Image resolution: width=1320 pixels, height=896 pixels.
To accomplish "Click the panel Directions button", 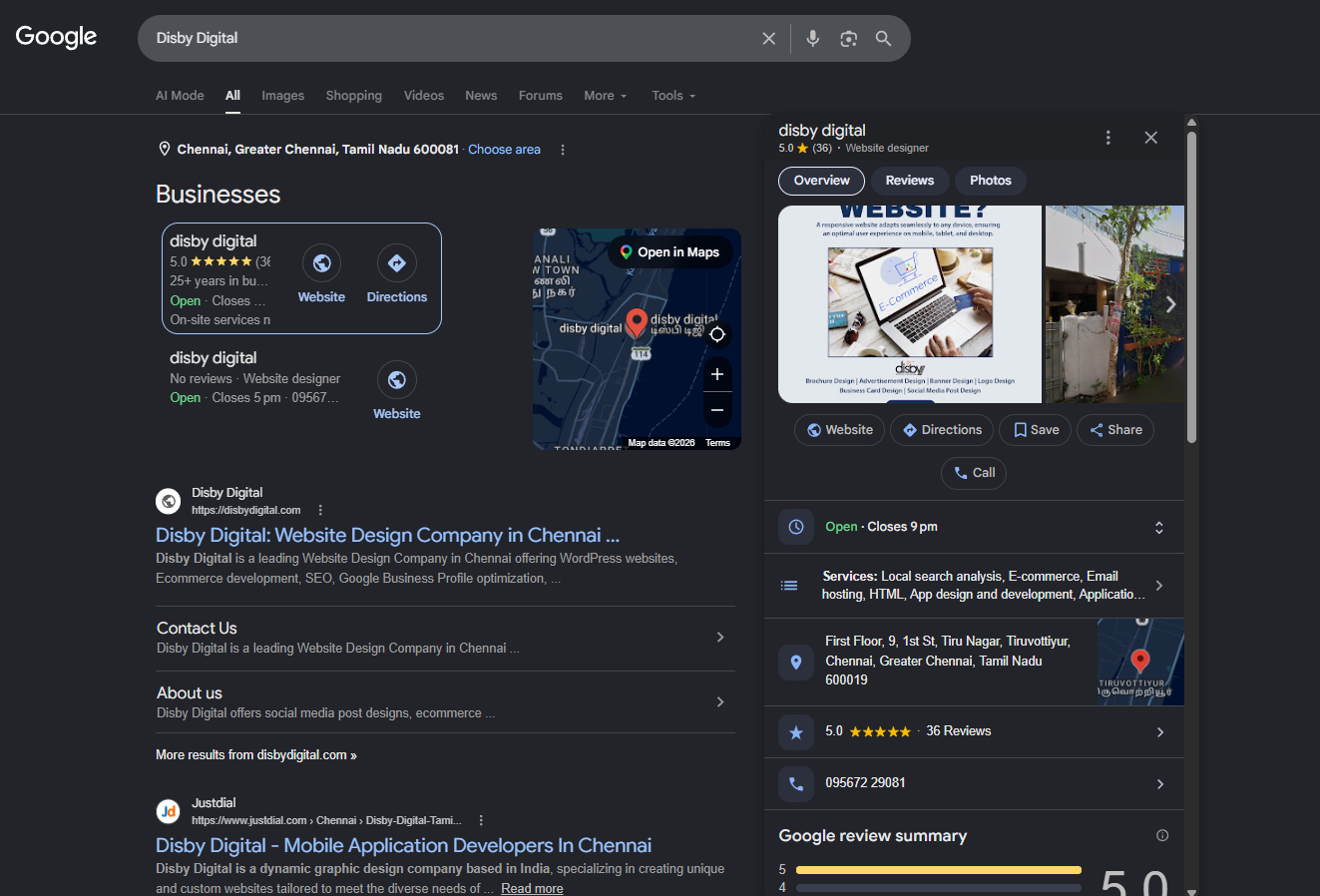I will pyautogui.click(x=942, y=430).
